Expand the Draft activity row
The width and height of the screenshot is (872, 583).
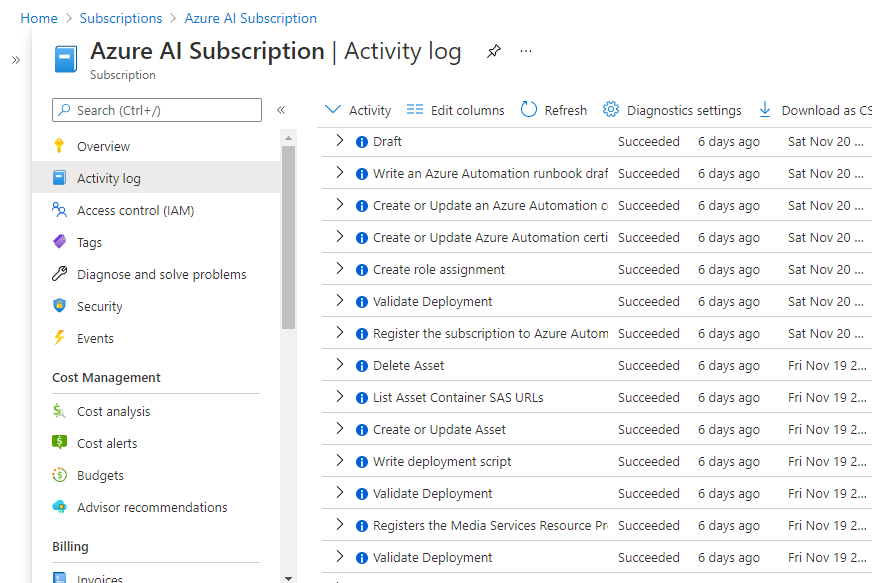[x=340, y=141]
